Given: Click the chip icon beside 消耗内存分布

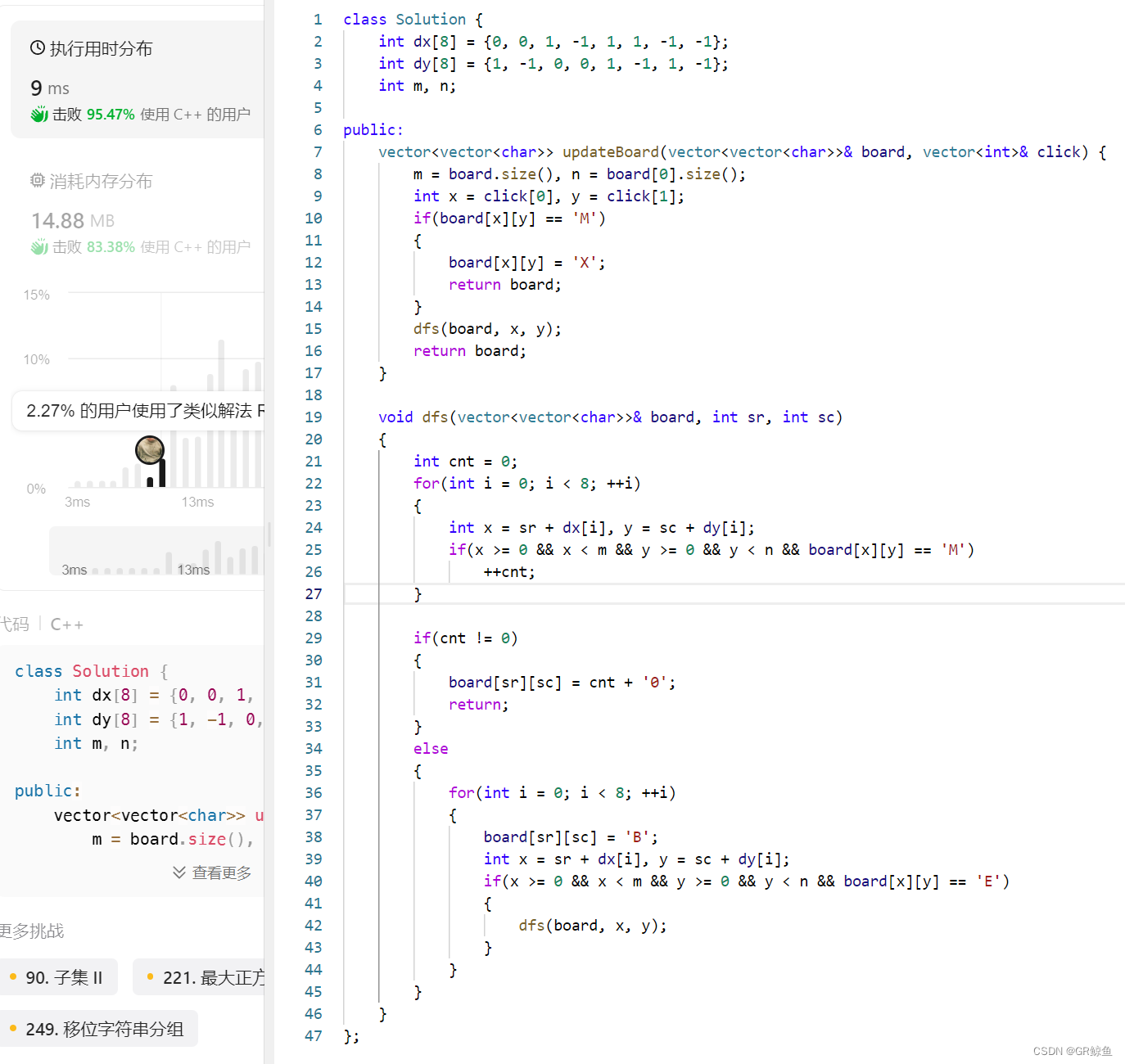Looking at the screenshot, I should pyautogui.click(x=38, y=181).
